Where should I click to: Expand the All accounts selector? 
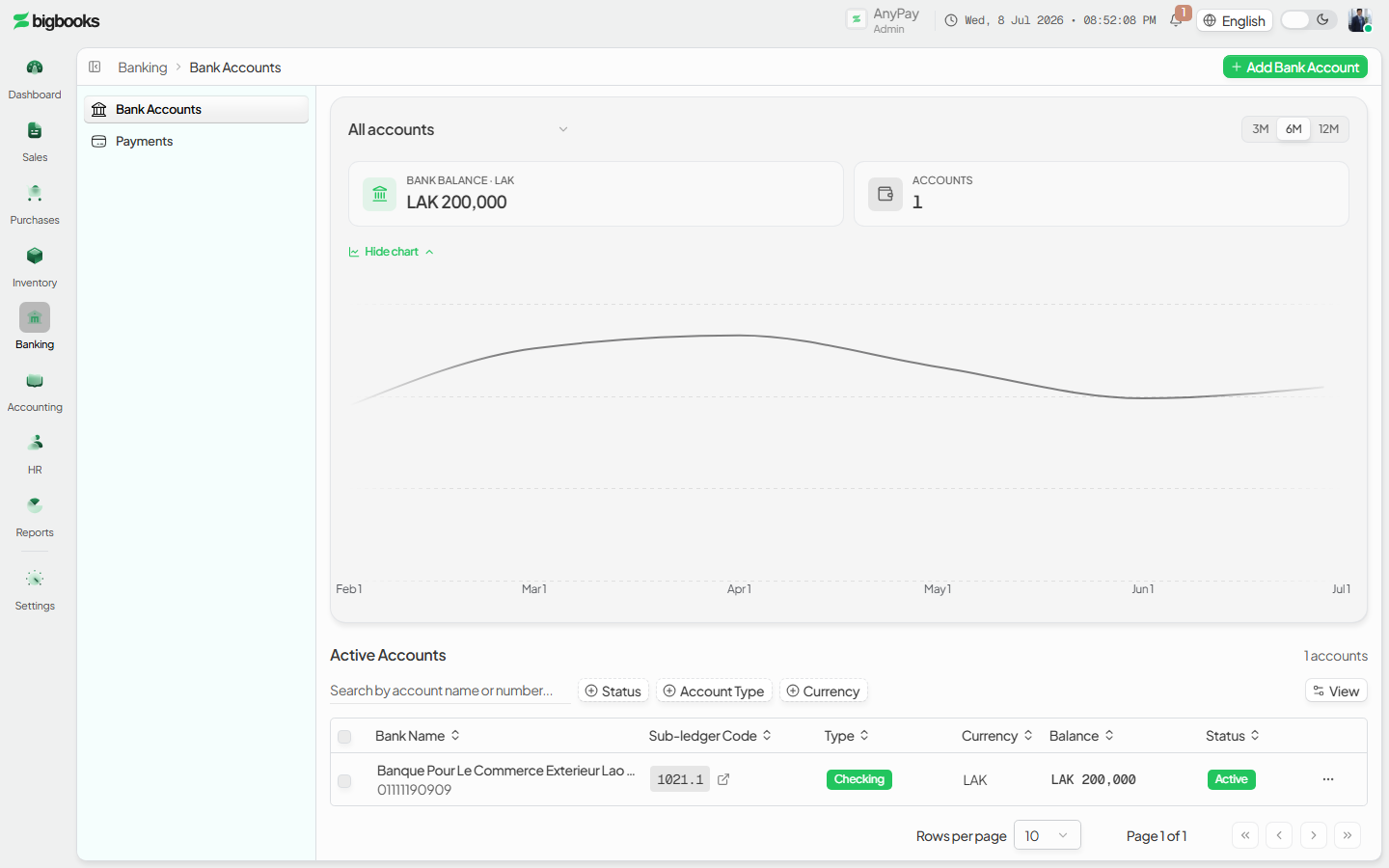click(x=458, y=129)
